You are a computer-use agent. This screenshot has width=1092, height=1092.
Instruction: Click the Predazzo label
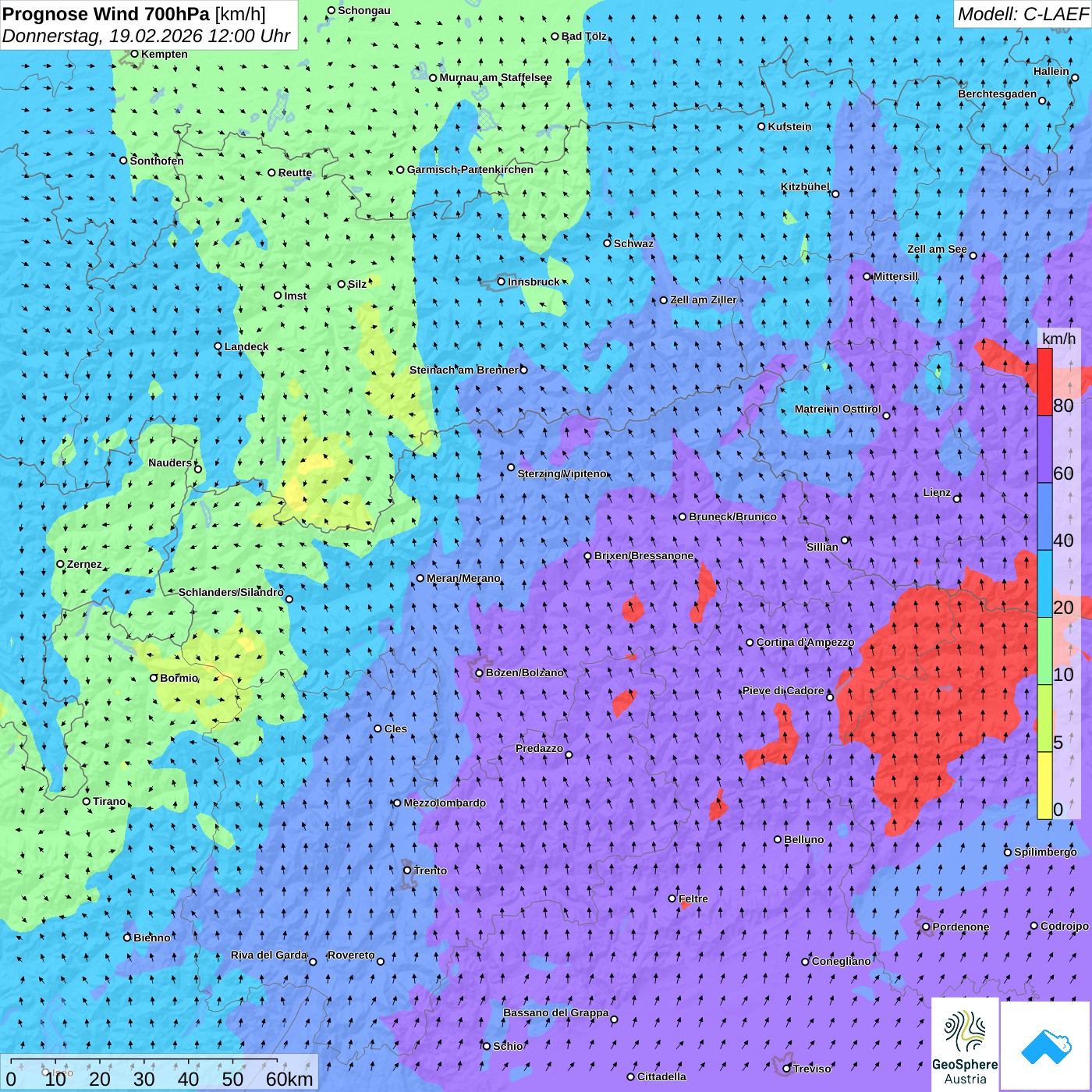[x=539, y=748]
